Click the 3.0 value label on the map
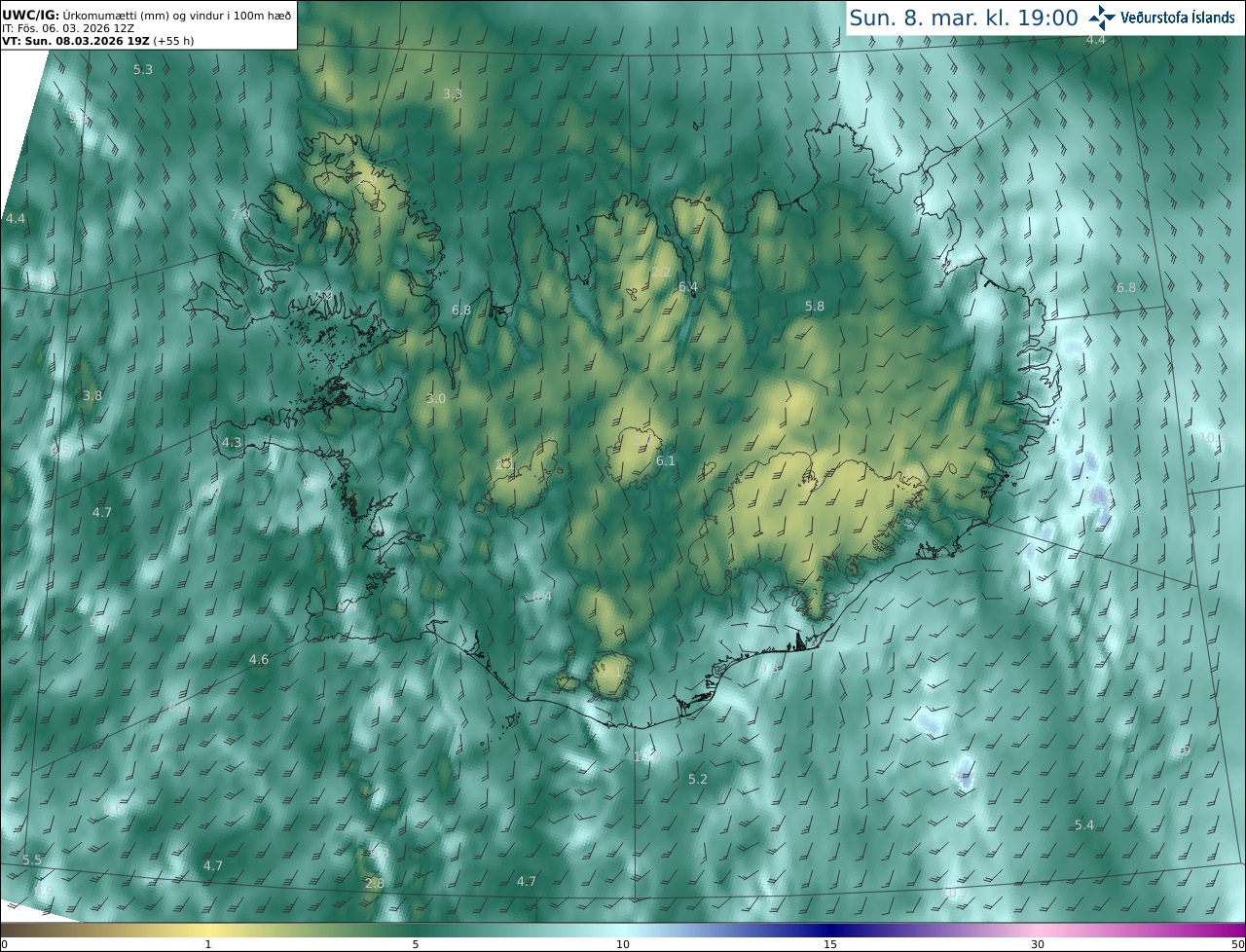 coord(436,398)
